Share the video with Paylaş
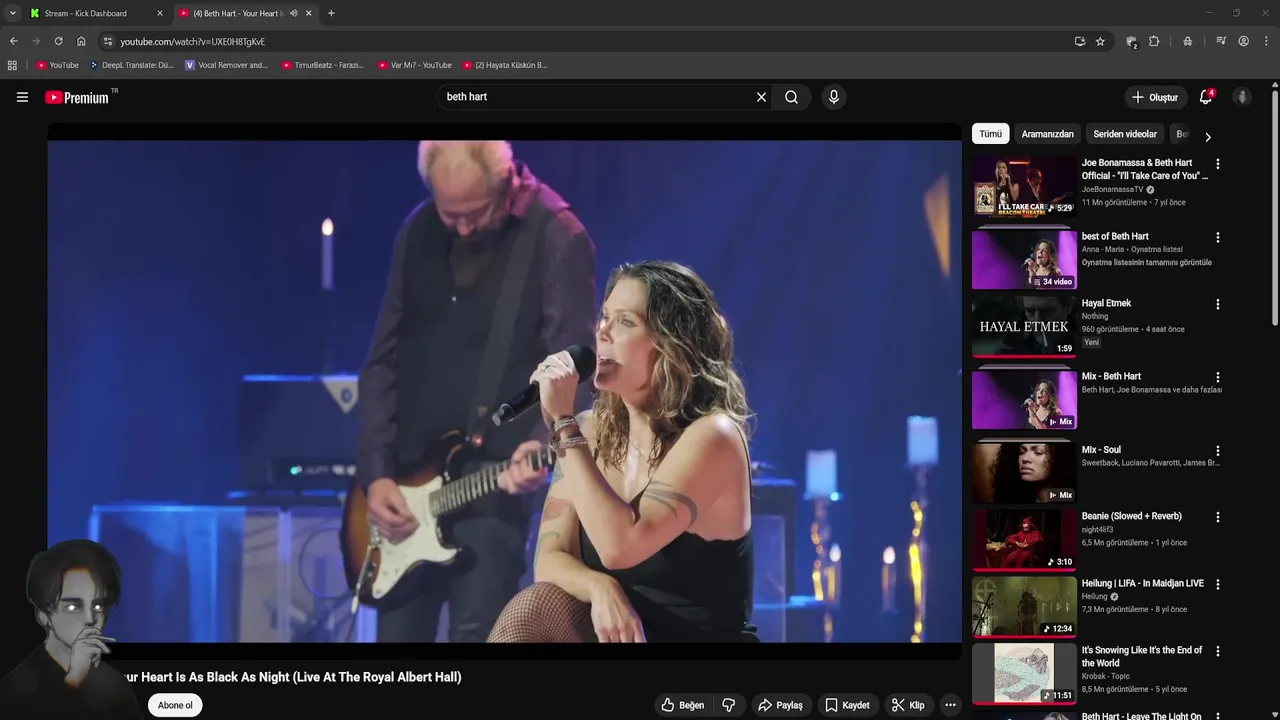Screen dimensions: 1280x720 pyautogui.click(x=780, y=705)
